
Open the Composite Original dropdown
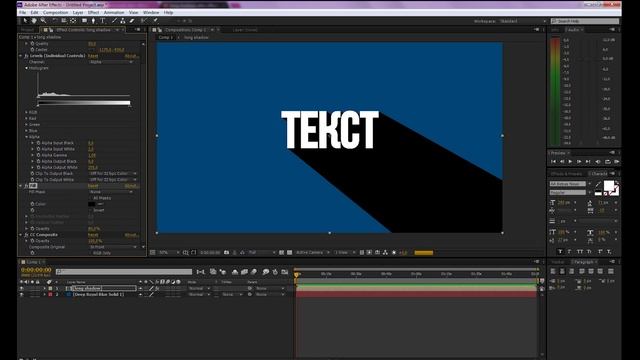(113, 247)
